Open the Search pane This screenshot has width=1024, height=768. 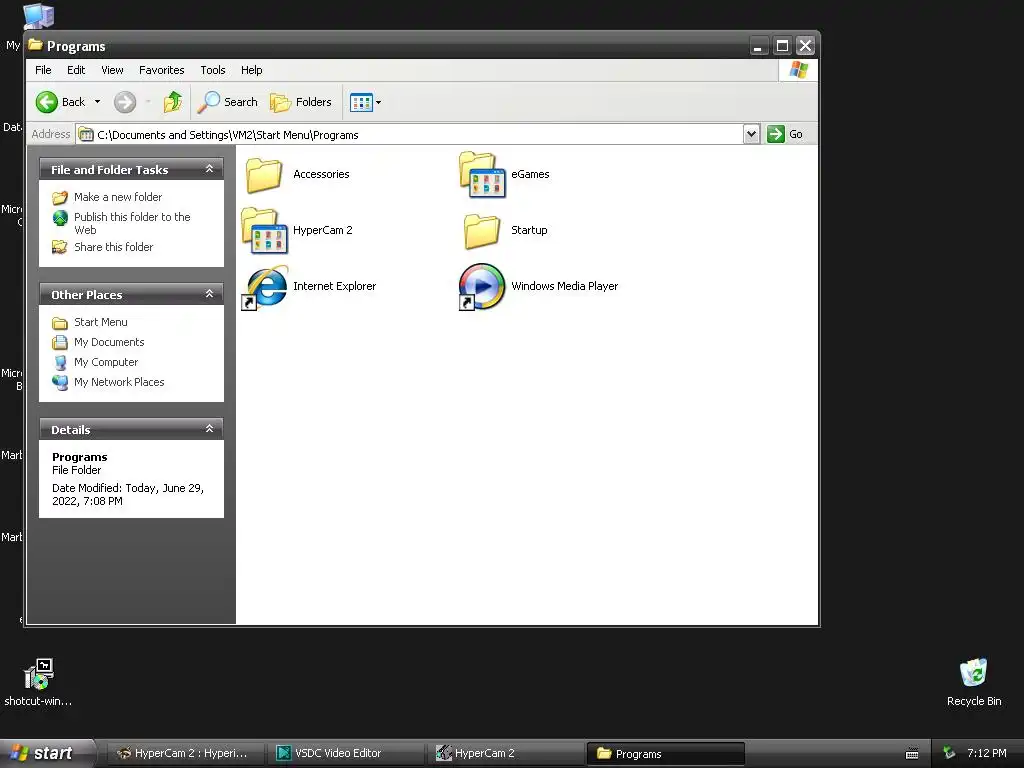click(x=228, y=102)
